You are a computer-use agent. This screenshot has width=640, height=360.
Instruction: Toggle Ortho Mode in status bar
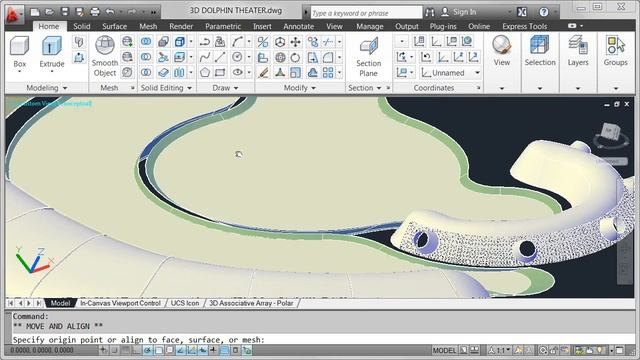click(x=136, y=350)
